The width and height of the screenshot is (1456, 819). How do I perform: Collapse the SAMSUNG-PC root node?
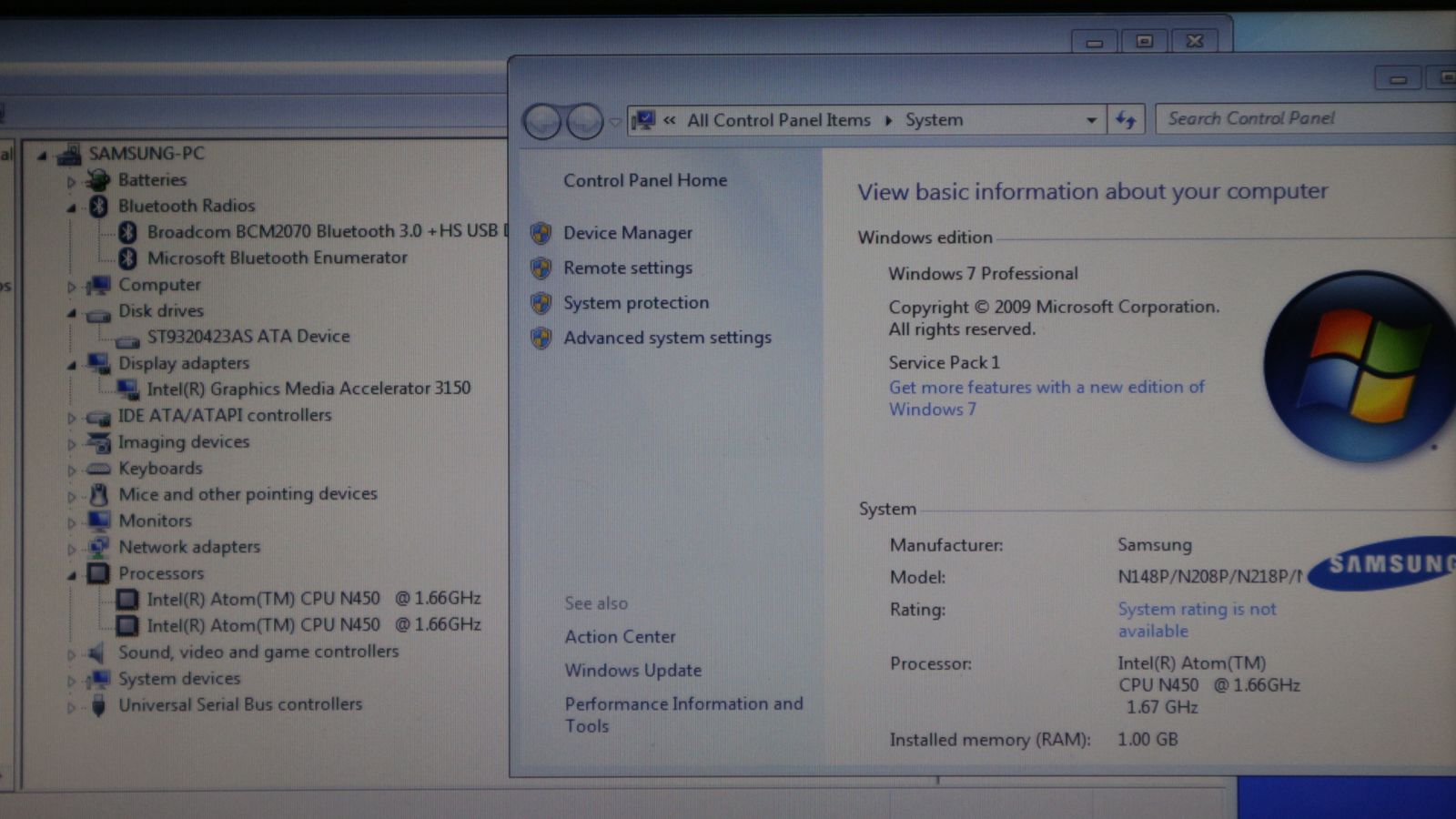click(41, 156)
